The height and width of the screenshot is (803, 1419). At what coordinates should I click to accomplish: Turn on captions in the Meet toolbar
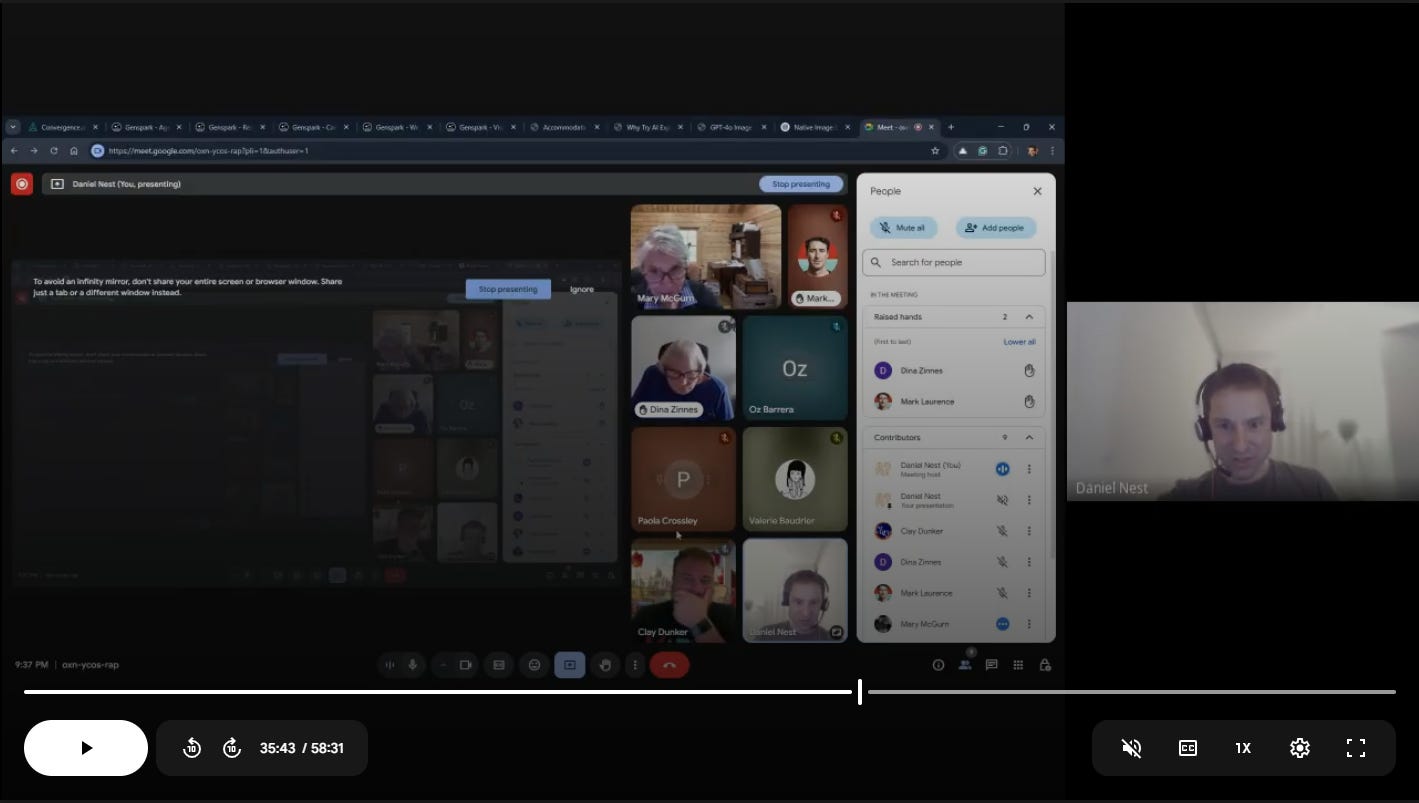[x=499, y=665]
